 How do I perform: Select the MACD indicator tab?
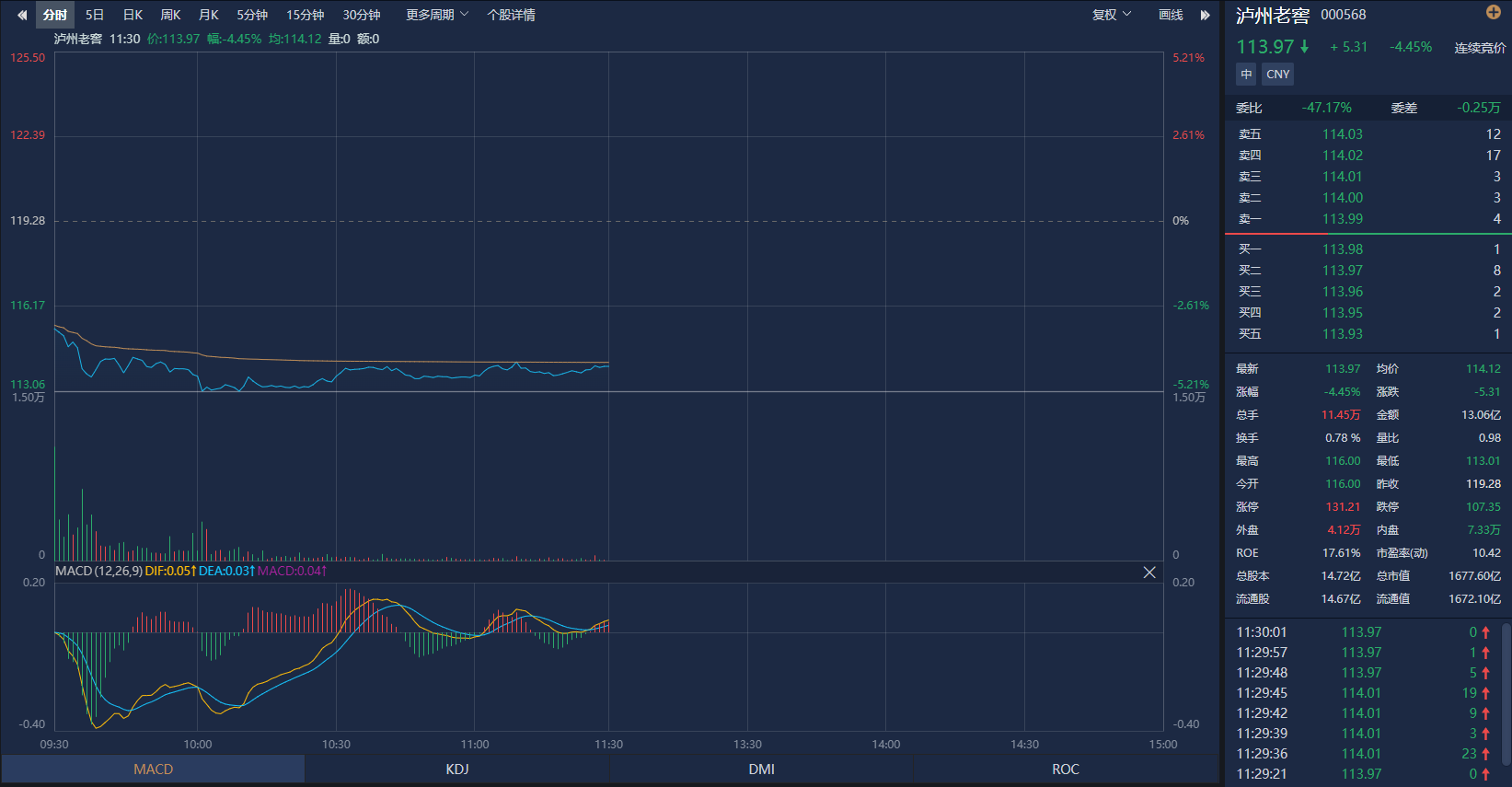pos(153,770)
